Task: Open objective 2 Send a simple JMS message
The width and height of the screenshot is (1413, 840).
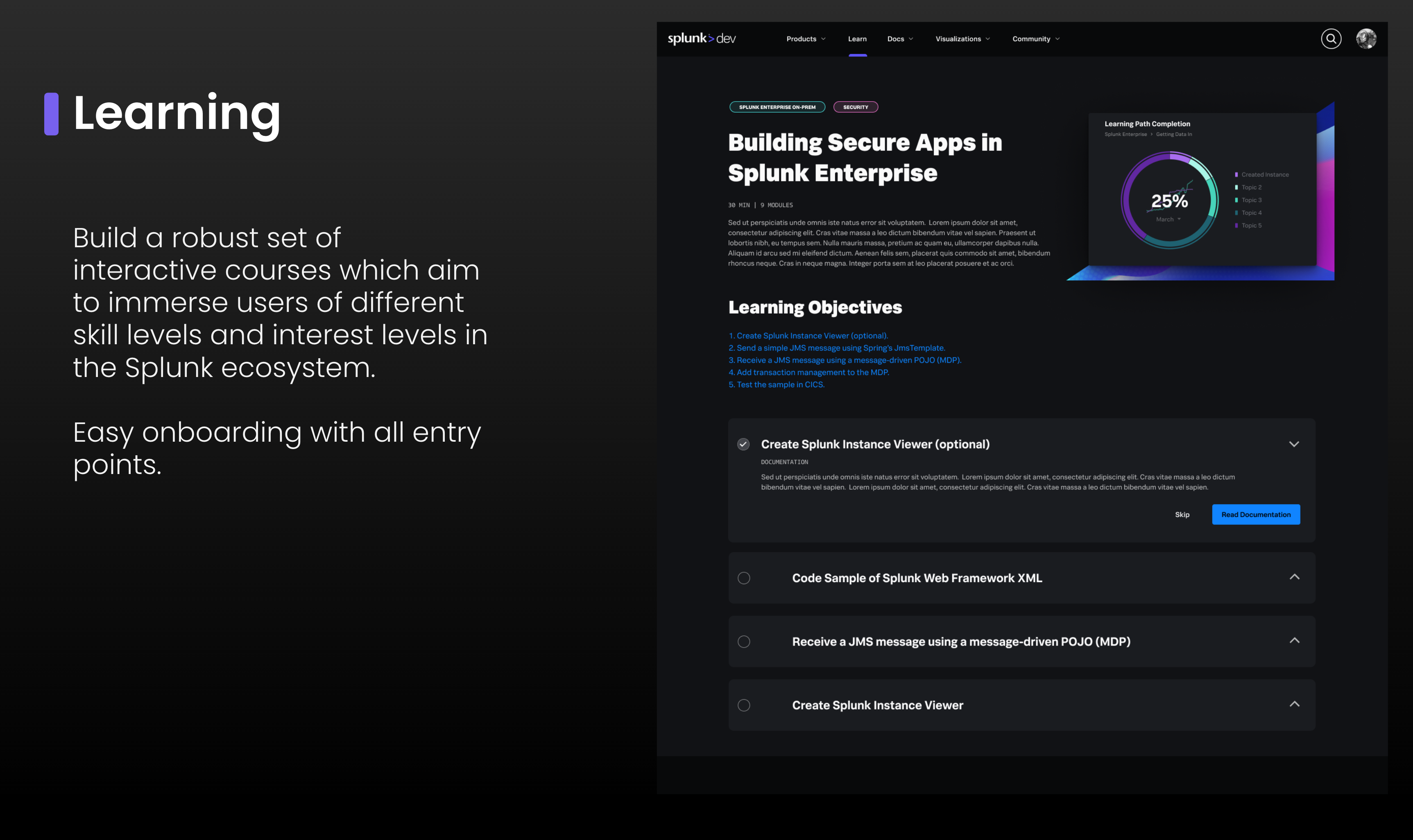Action: click(x=836, y=348)
